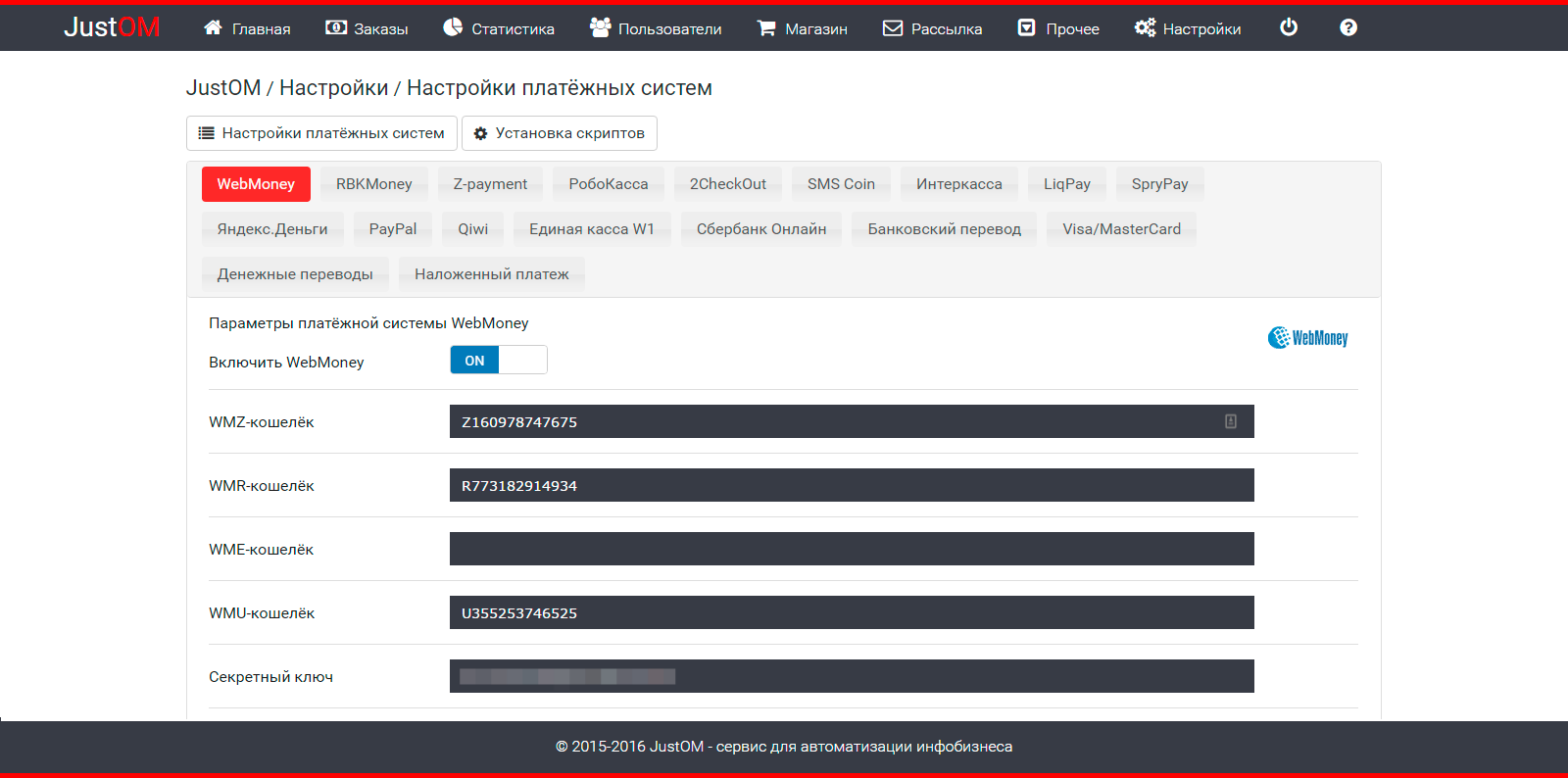
Task: Select the Яндекс.Деньги tab
Action: [x=272, y=229]
